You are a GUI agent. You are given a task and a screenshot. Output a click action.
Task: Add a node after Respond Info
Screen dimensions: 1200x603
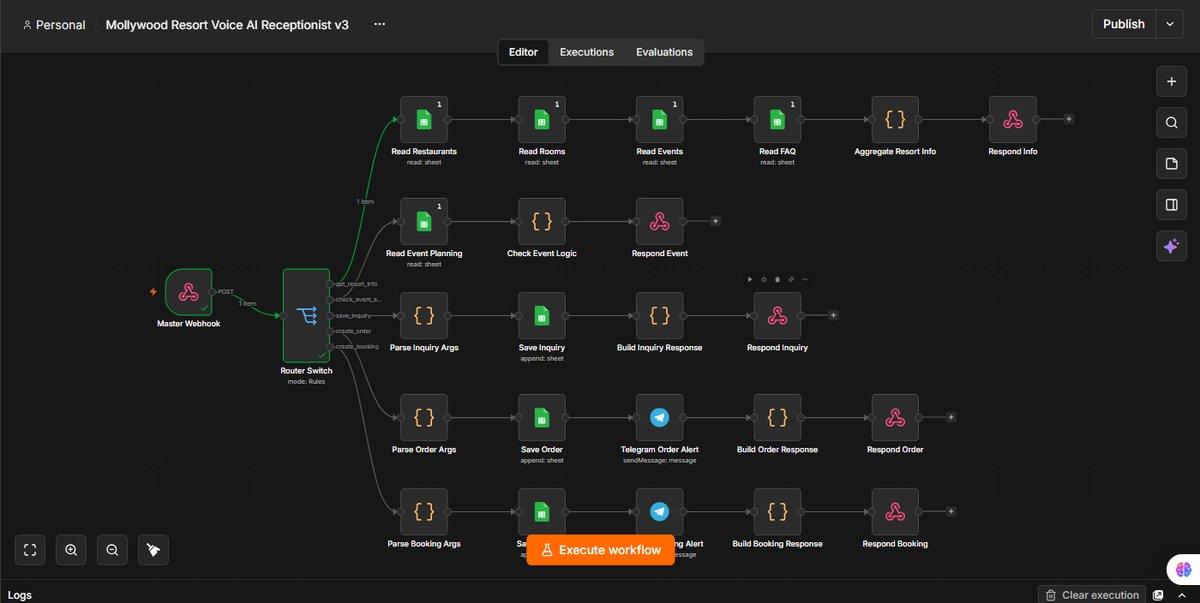pyautogui.click(x=1069, y=119)
